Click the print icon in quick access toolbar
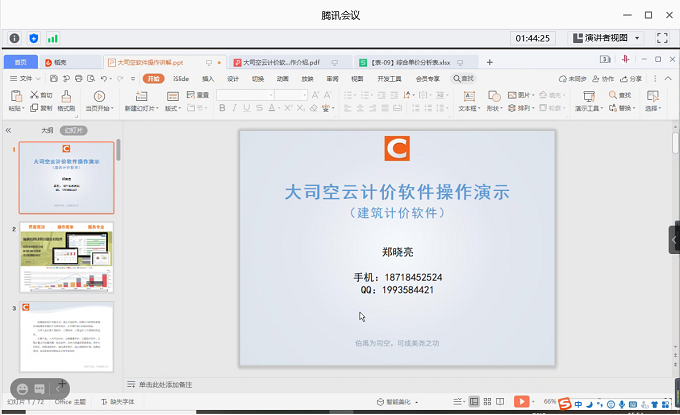This screenshot has height=415, width=680. (x=78, y=78)
